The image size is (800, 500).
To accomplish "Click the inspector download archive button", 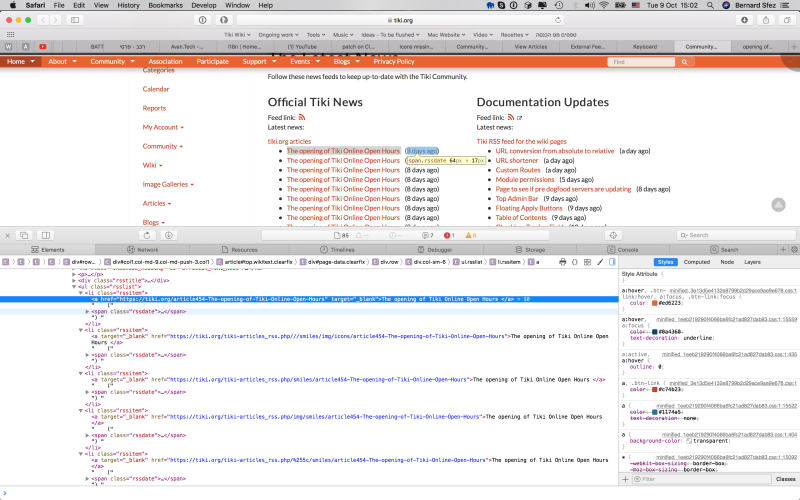I will coord(169,235).
